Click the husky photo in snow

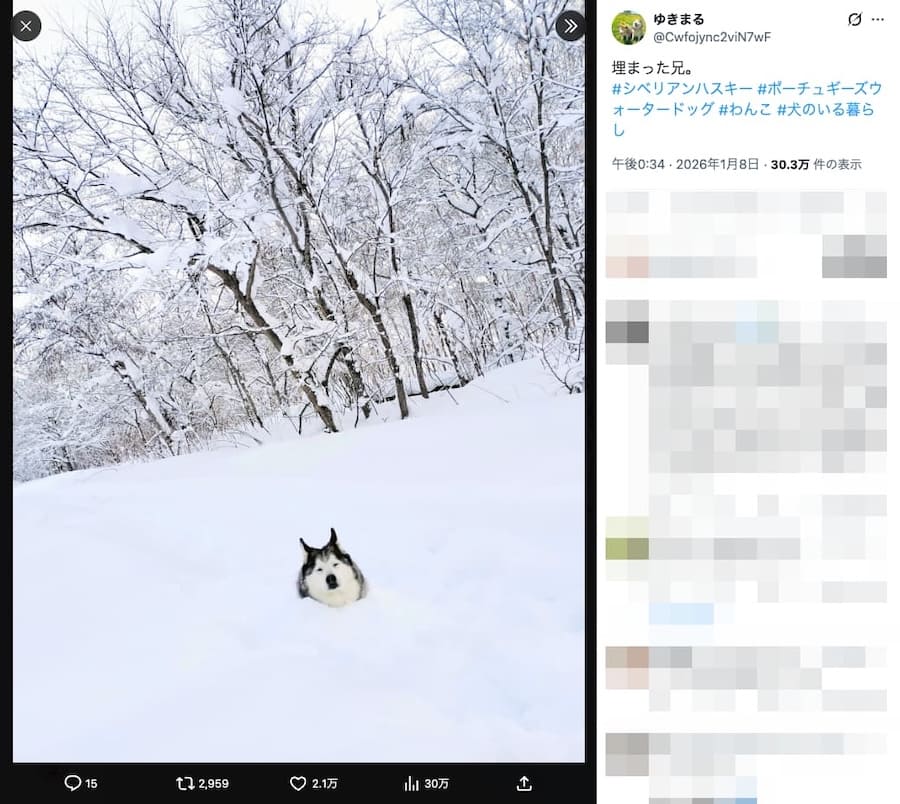pyautogui.click(x=298, y=381)
